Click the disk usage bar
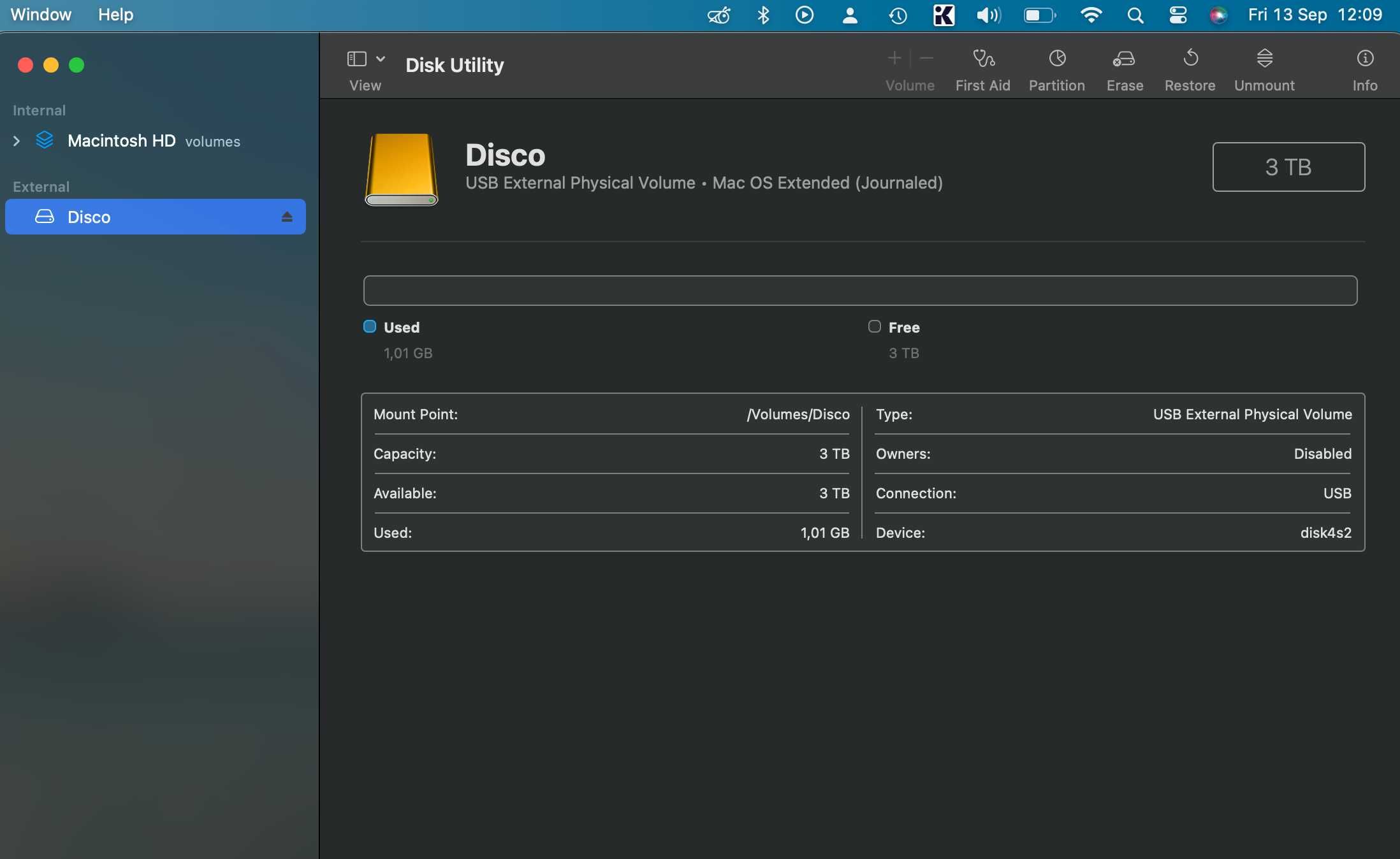The height and width of the screenshot is (859, 1400). 860,291
